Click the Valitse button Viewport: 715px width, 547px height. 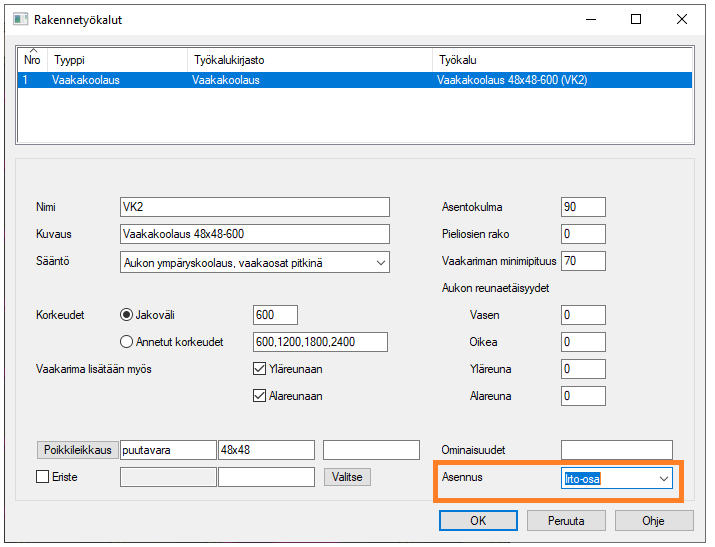click(x=348, y=477)
